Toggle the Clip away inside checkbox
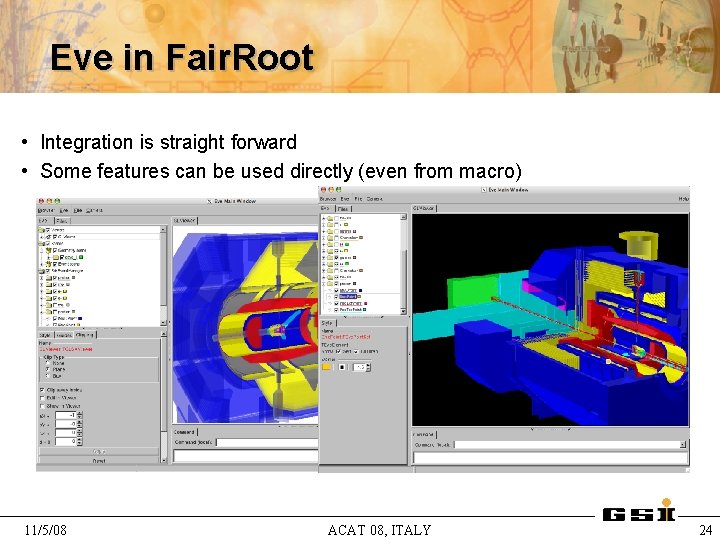The image size is (720, 540). point(42,390)
